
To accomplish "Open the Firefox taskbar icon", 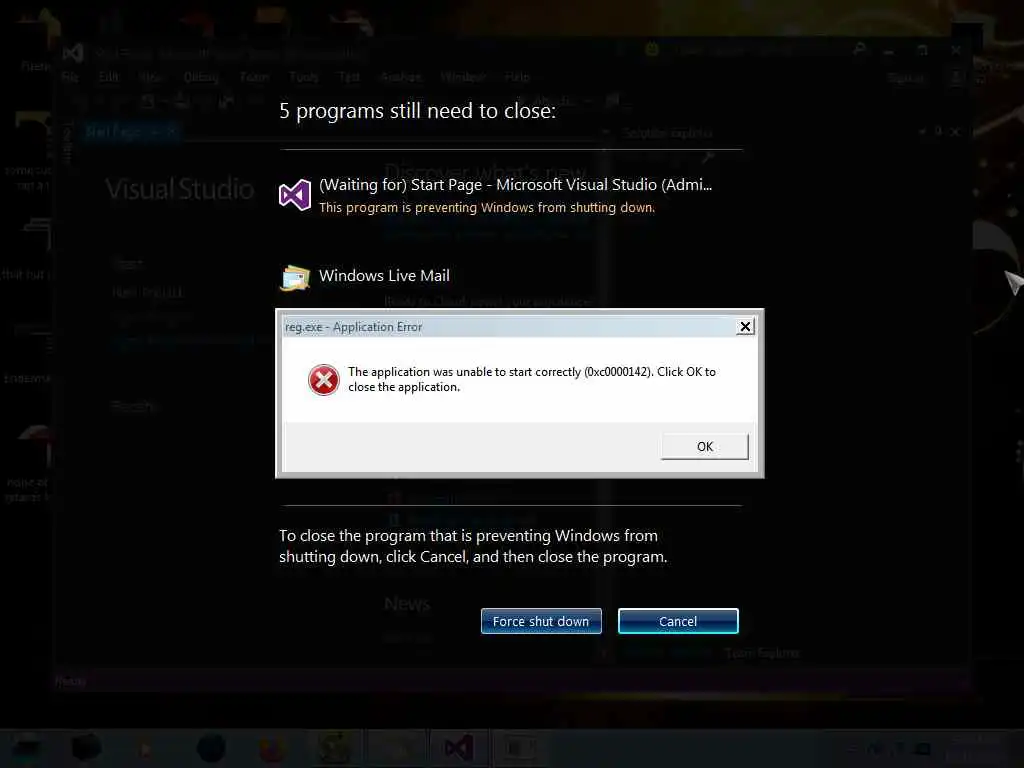I will click(273, 748).
